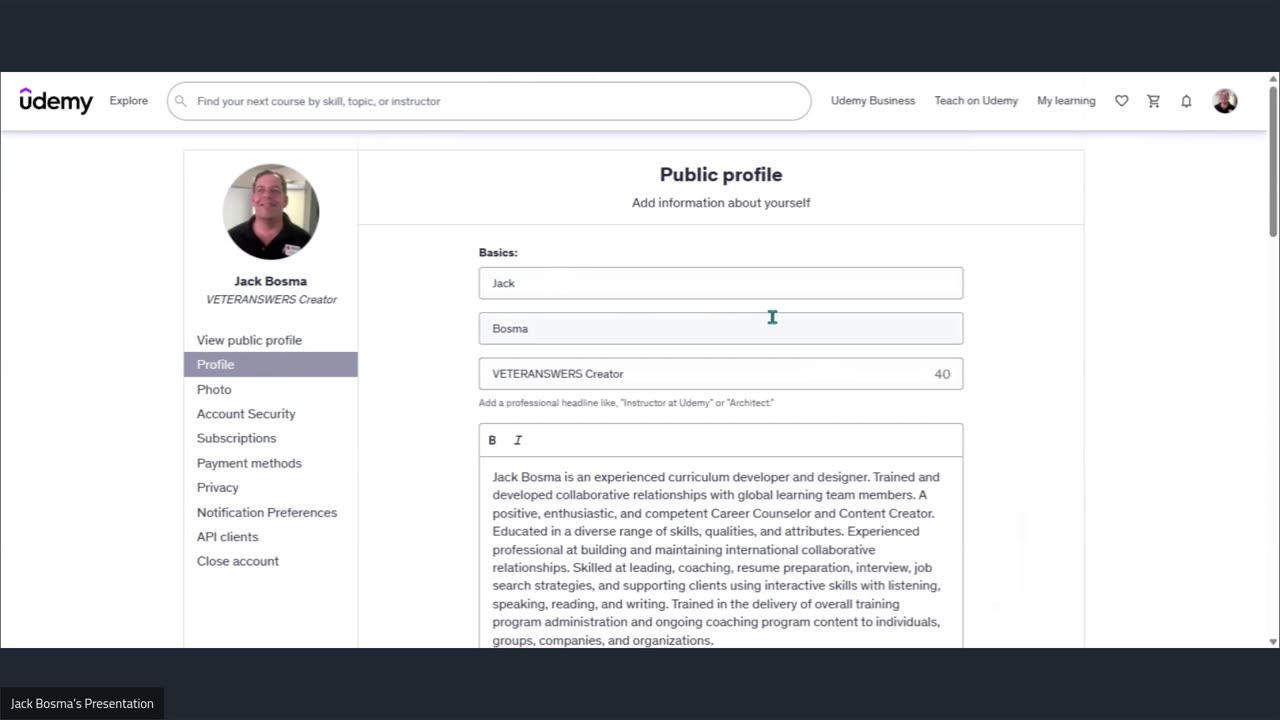Viewport: 1280px width, 720px height.
Task: Open the notifications bell icon
Action: (x=1186, y=101)
